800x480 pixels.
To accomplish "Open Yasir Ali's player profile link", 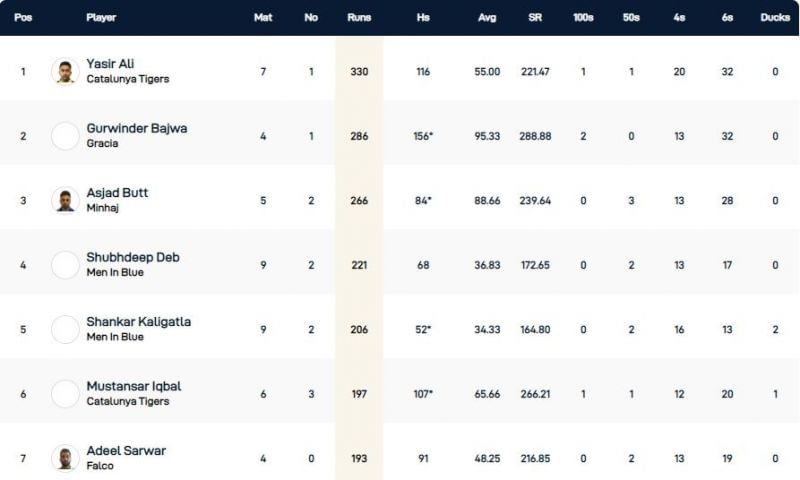I will (x=112, y=64).
